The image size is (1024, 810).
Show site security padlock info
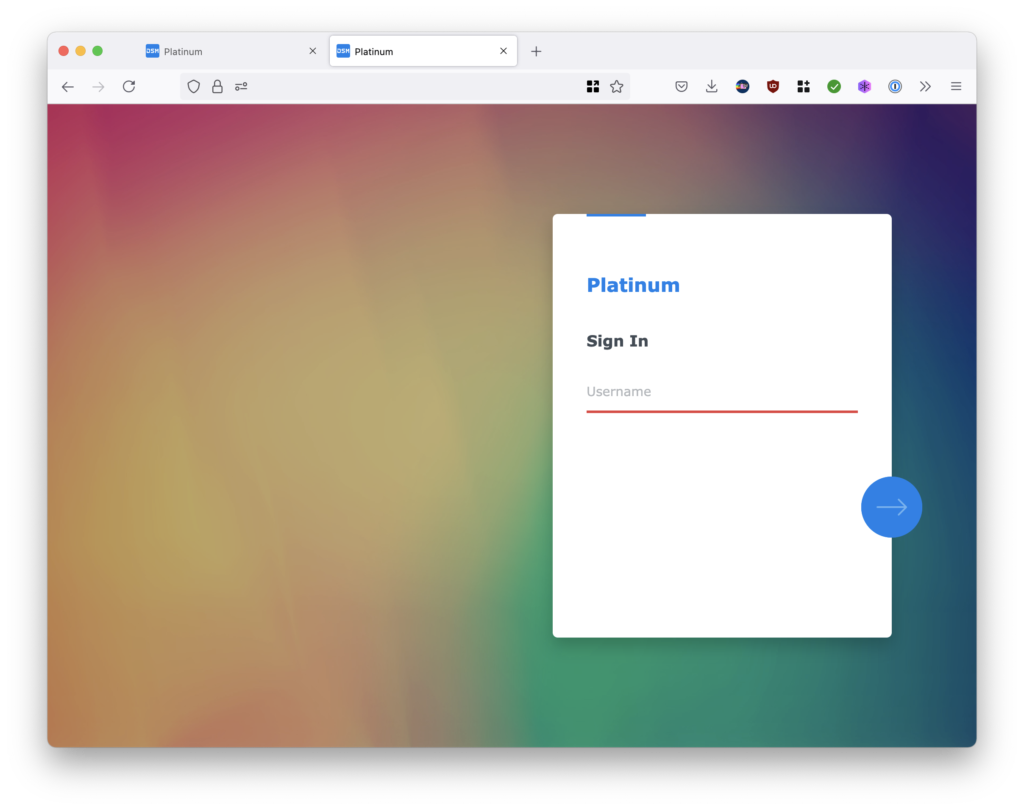(217, 86)
